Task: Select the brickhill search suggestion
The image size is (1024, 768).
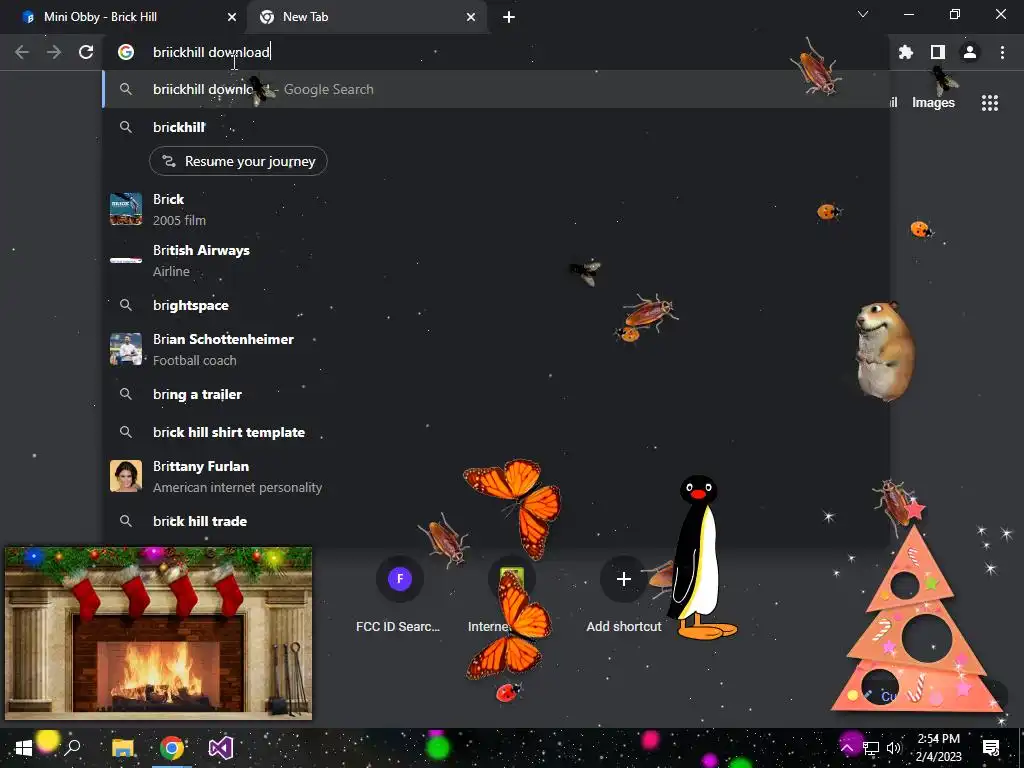Action: 496,127
